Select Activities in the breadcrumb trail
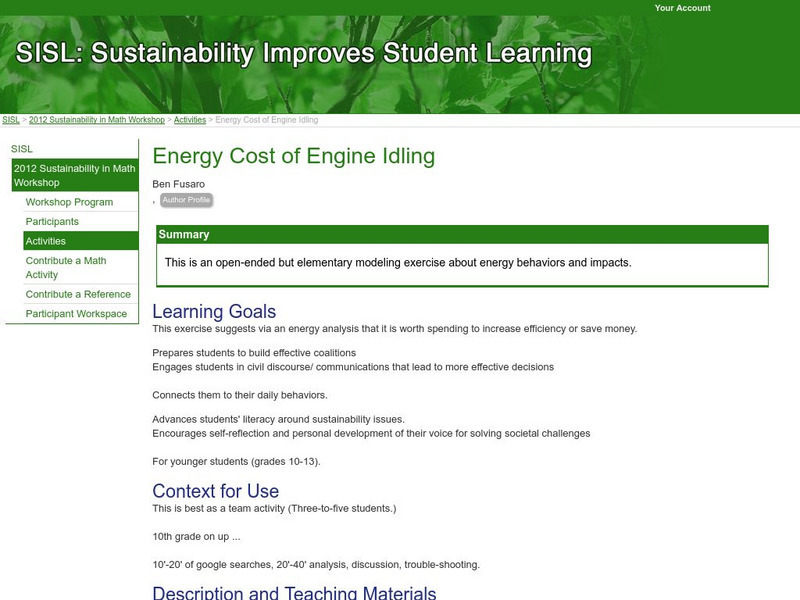This screenshot has width=800, height=600. tap(192, 119)
